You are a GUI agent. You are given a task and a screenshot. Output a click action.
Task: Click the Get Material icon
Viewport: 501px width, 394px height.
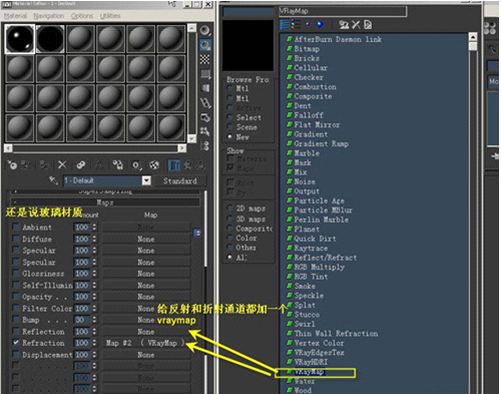(12, 165)
